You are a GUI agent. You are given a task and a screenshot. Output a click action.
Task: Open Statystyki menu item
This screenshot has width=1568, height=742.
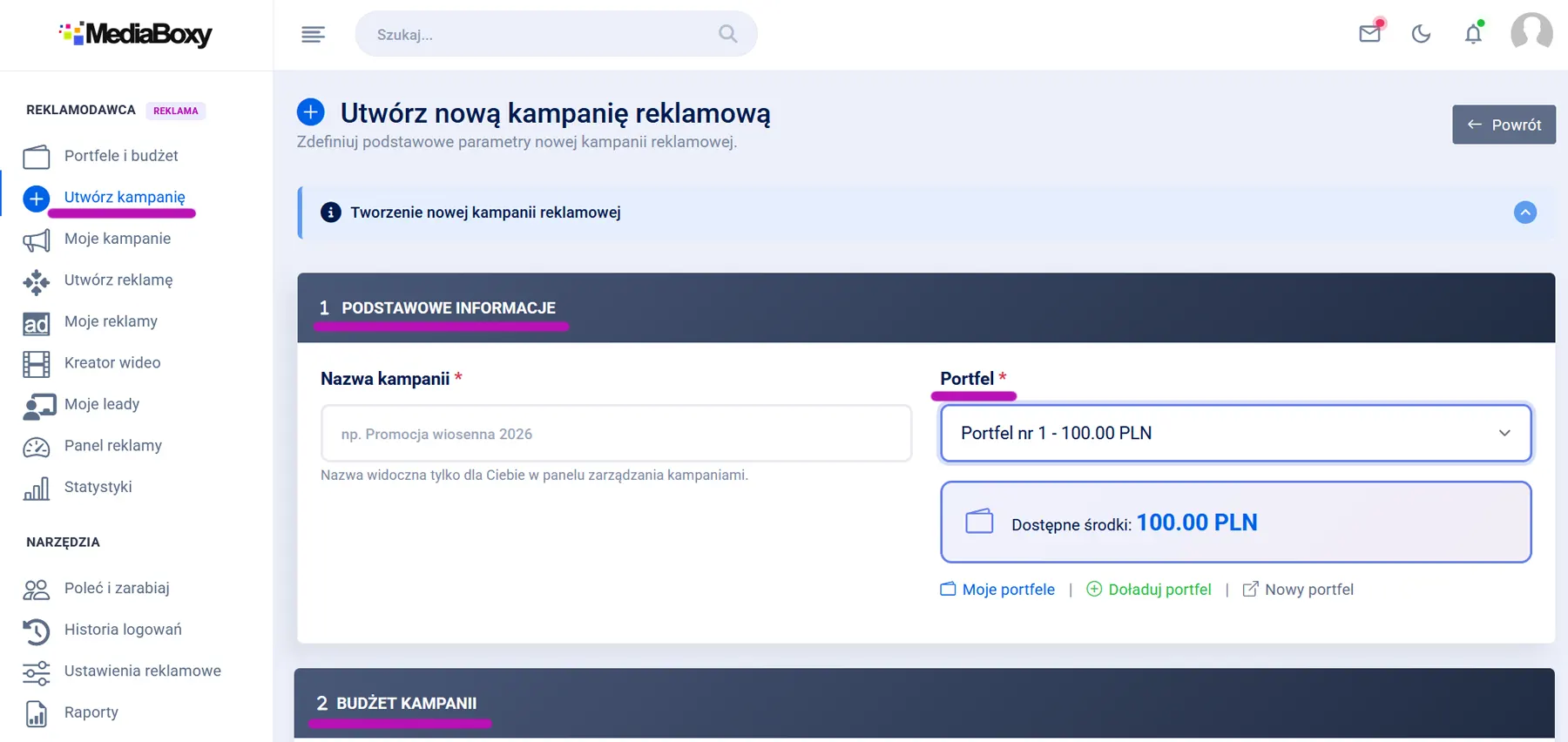click(98, 487)
